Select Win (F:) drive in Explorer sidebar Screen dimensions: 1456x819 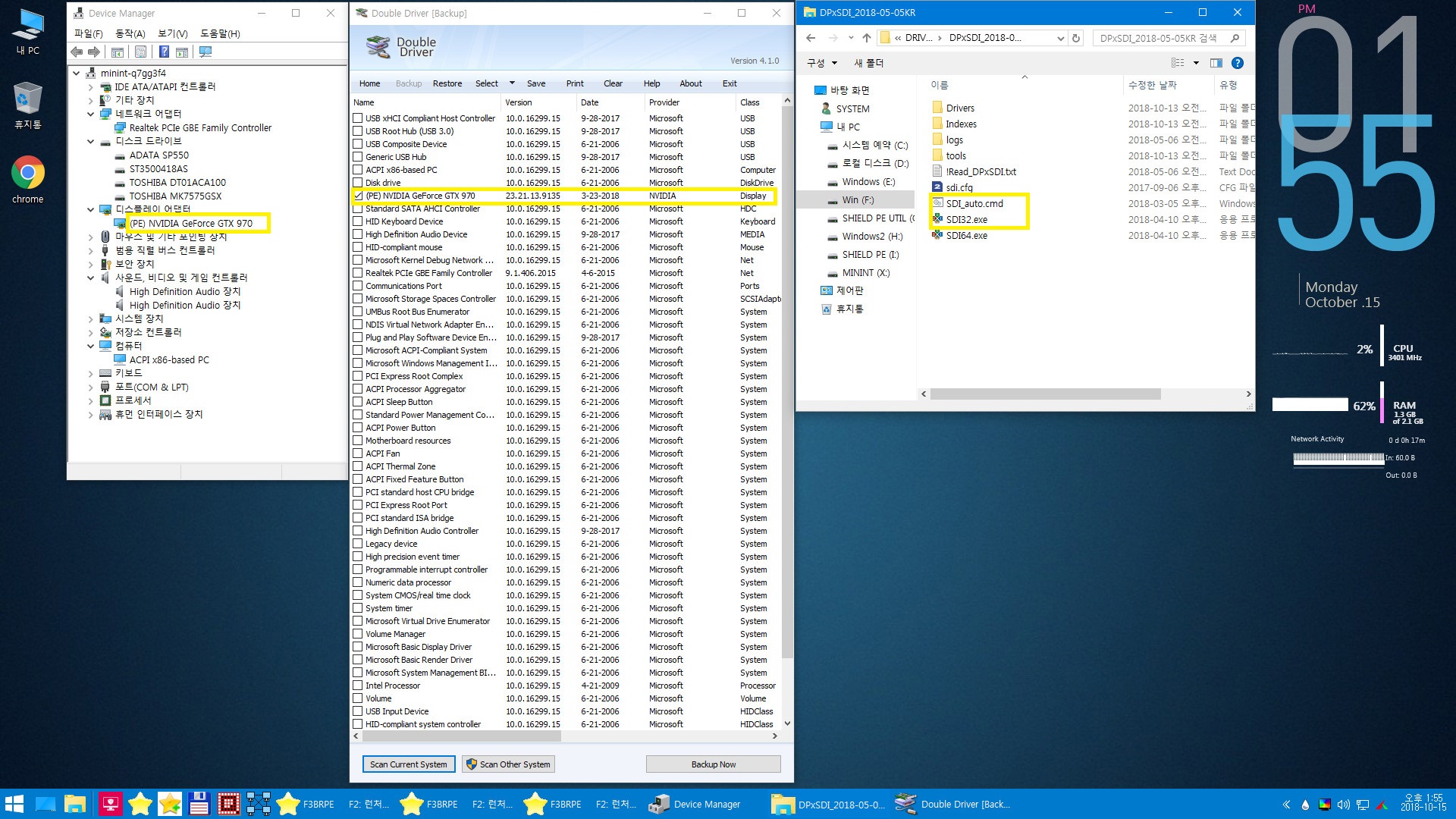(858, 200)
